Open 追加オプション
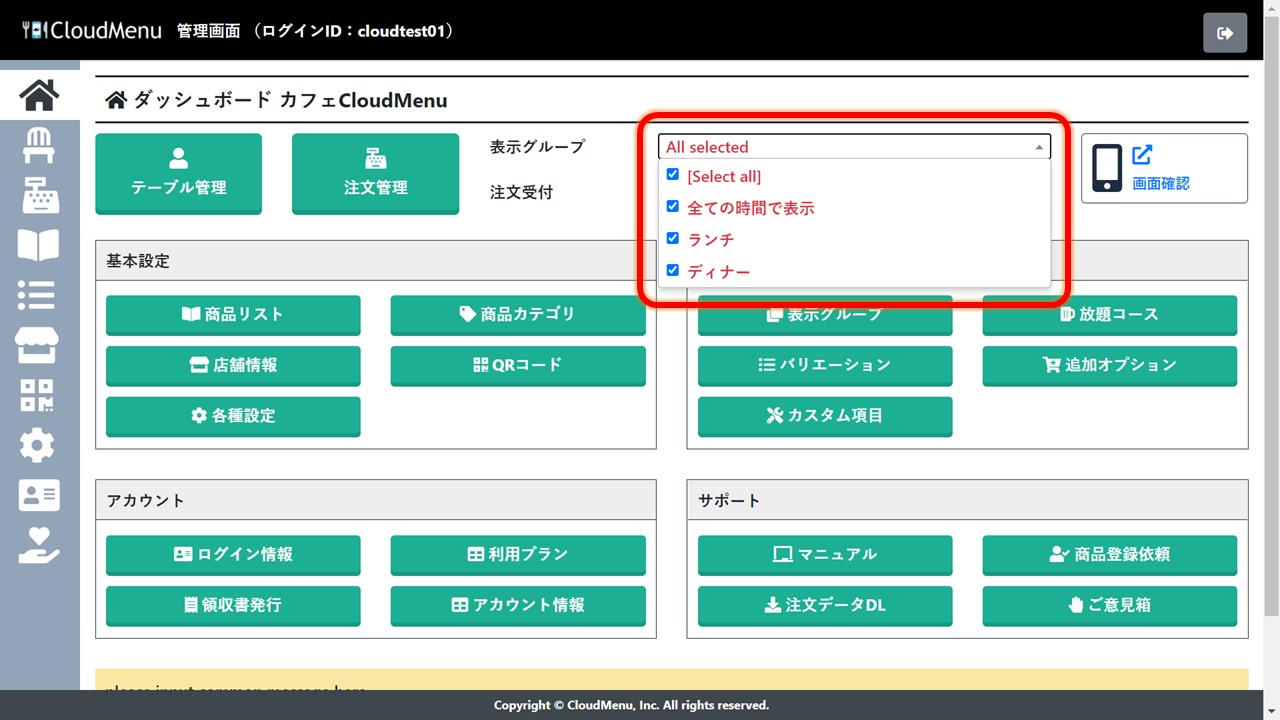The height and width of the screenshot is (720, 1280). click(1110, 365)
